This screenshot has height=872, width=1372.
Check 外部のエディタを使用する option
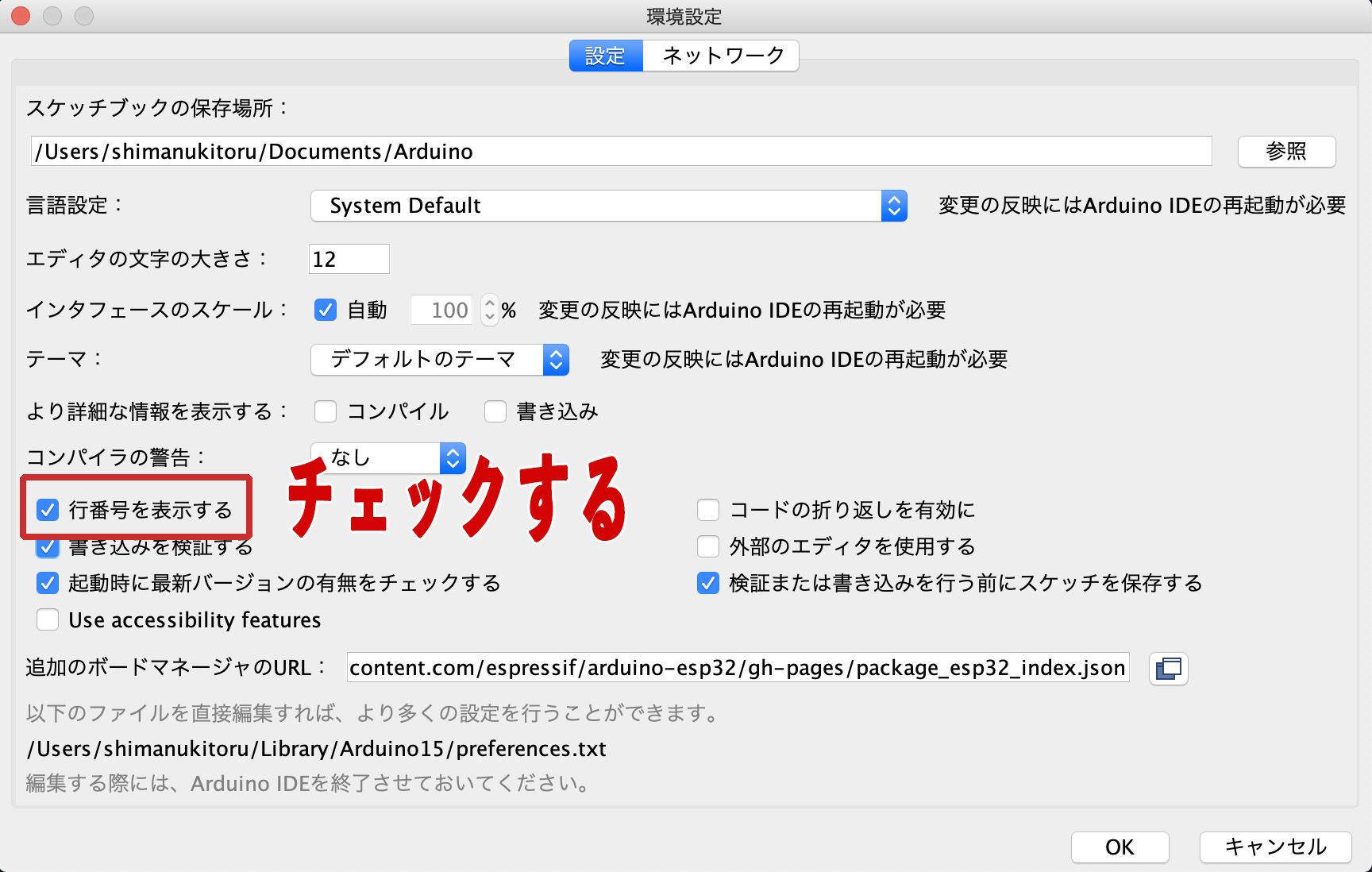pyautogui.click(x=707, y=546)
